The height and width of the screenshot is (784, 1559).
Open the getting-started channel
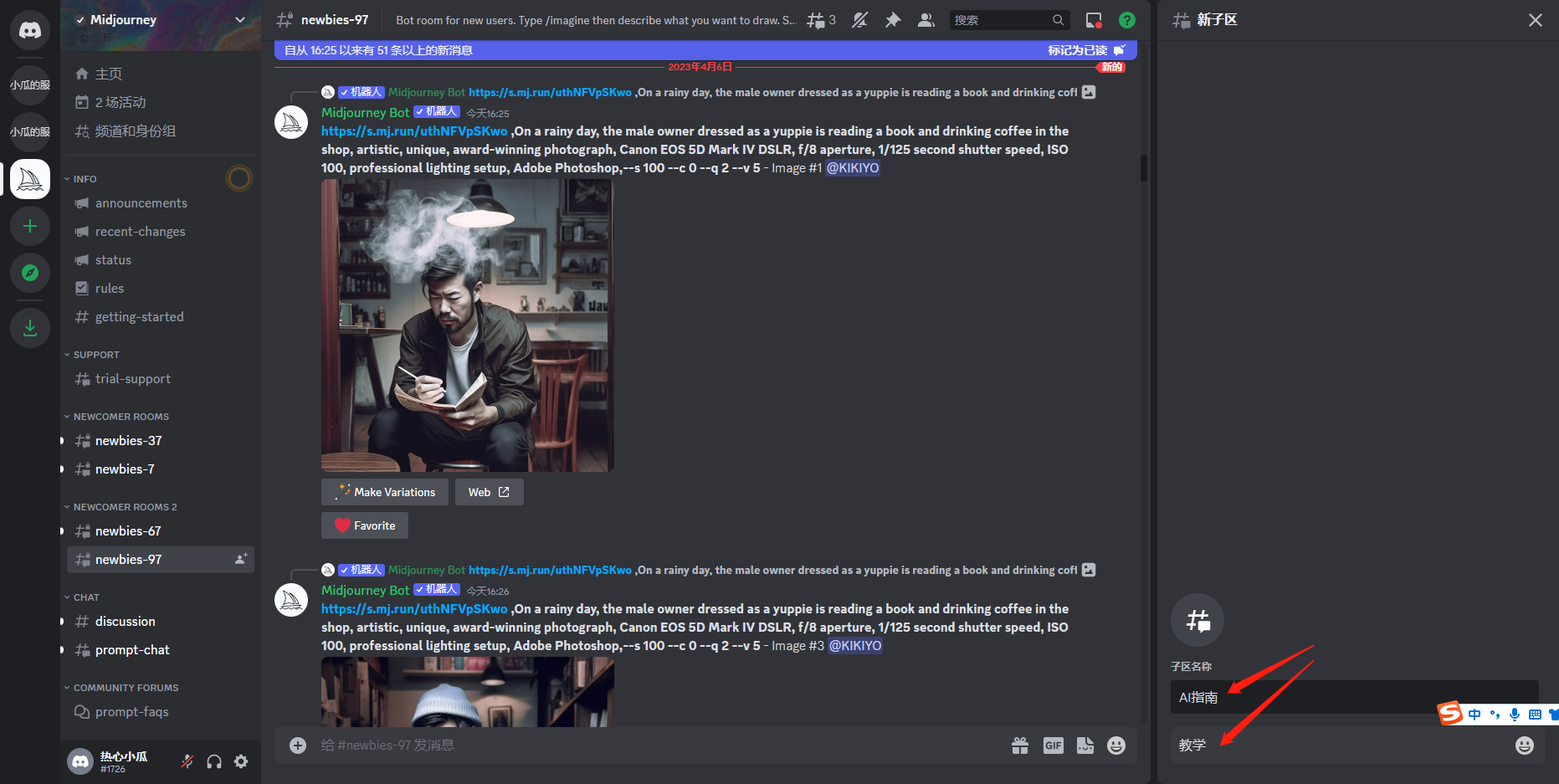[161, 317]
